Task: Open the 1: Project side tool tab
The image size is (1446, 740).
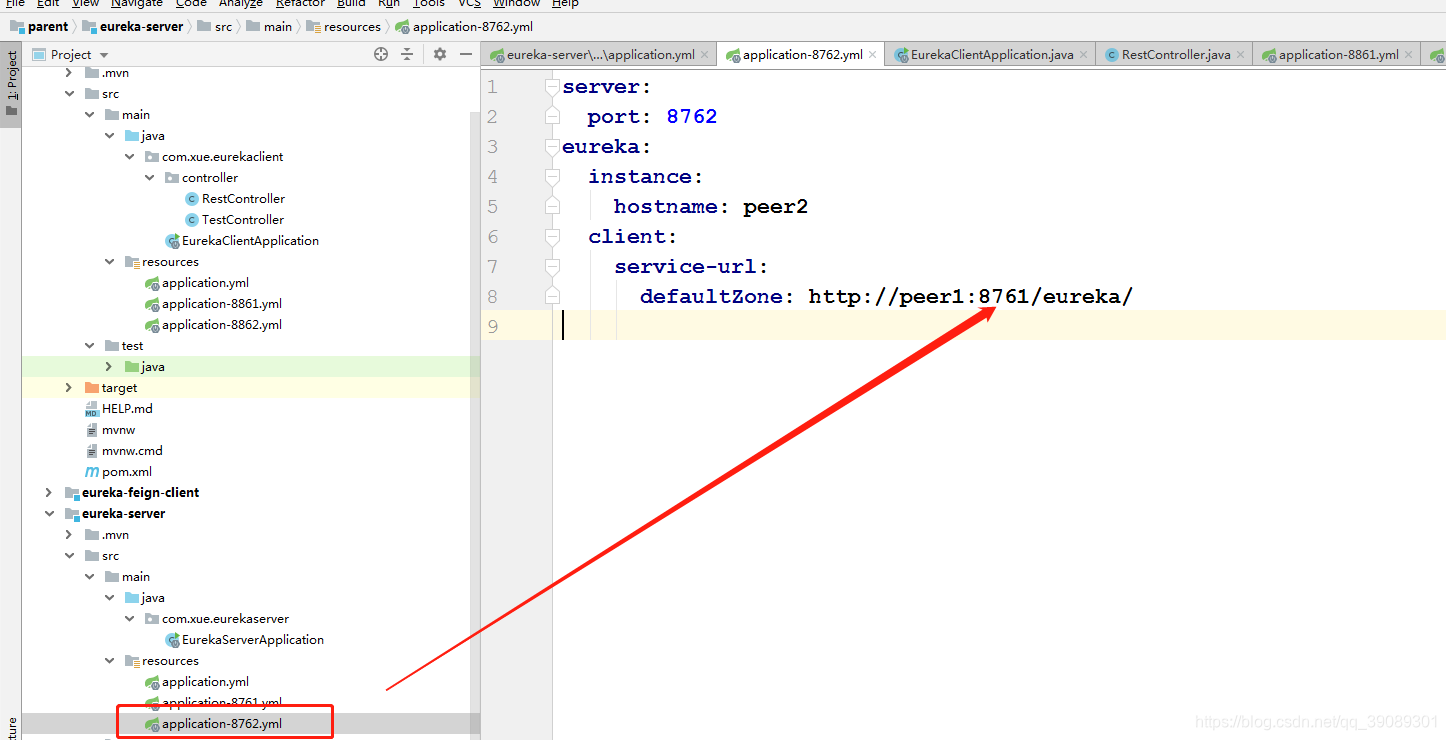Action: tap(11, 84)
